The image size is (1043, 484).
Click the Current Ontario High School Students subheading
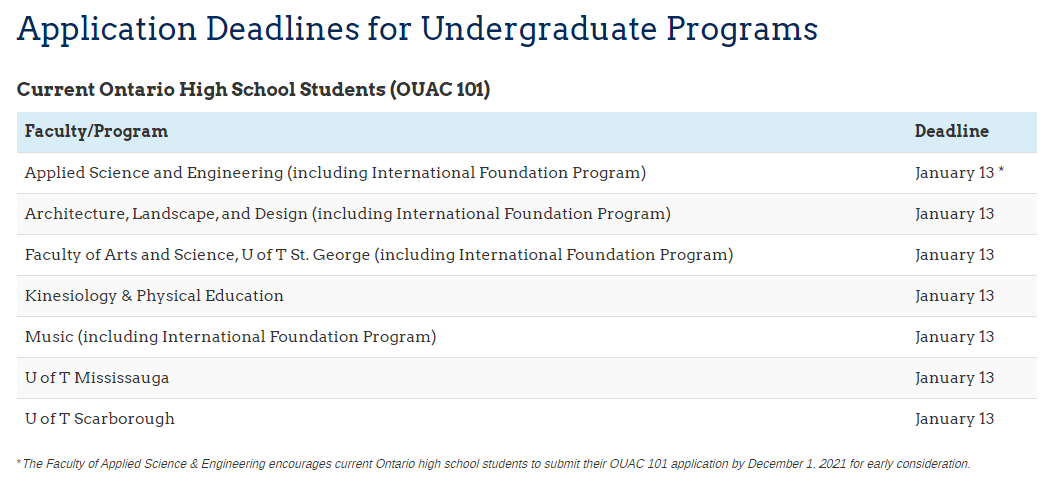coord(200,89)
